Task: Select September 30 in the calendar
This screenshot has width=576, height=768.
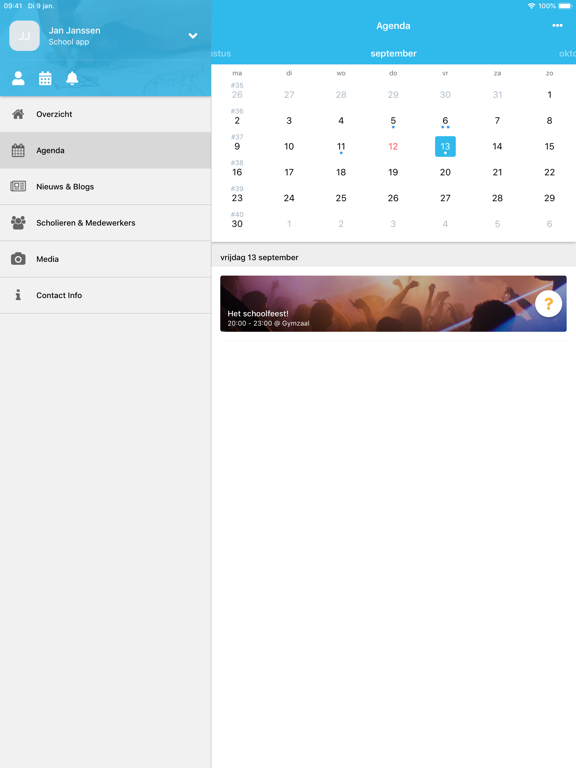Action: pos(237,224)
